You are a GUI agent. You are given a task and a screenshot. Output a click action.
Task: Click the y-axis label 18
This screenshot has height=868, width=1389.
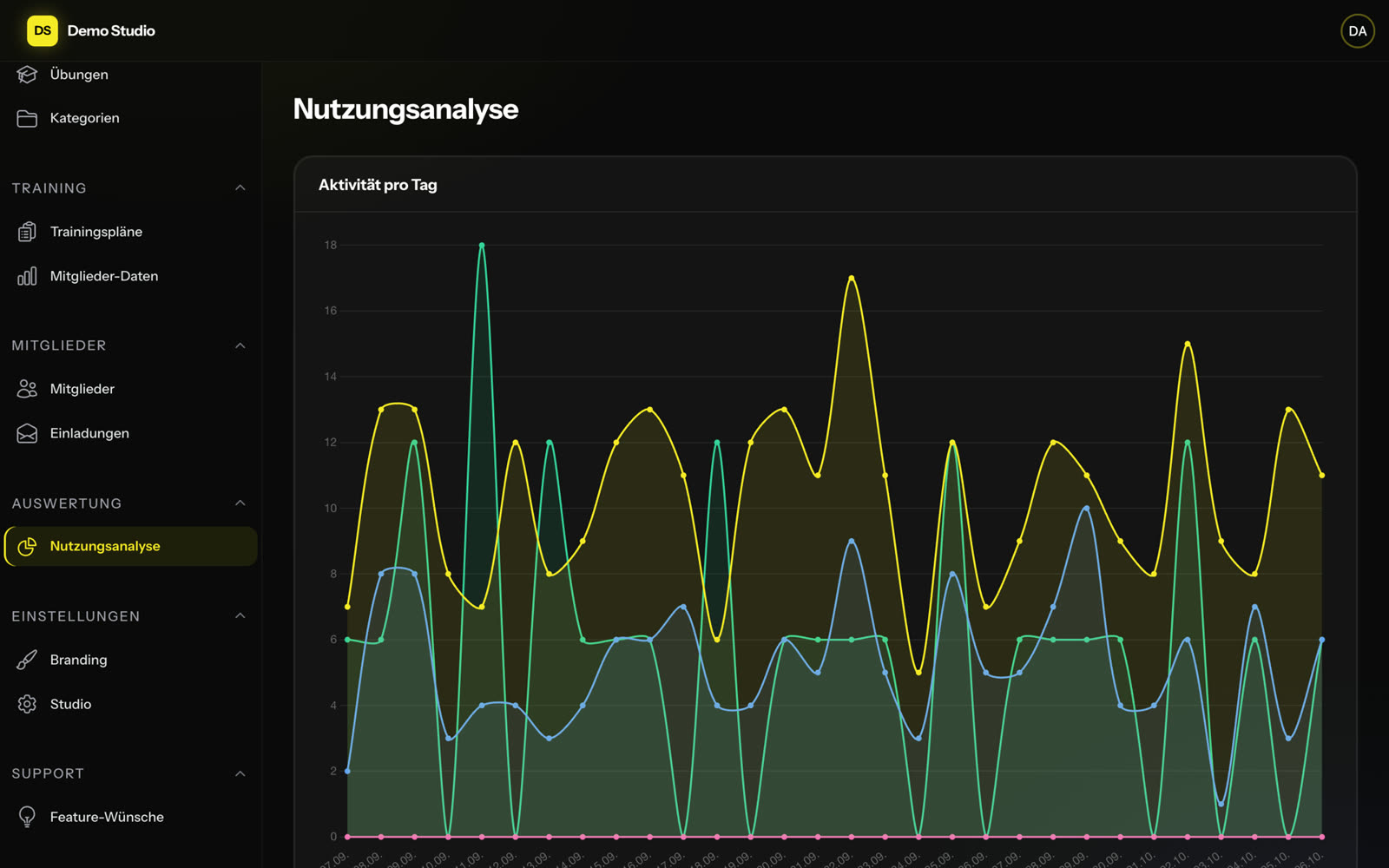330,245
